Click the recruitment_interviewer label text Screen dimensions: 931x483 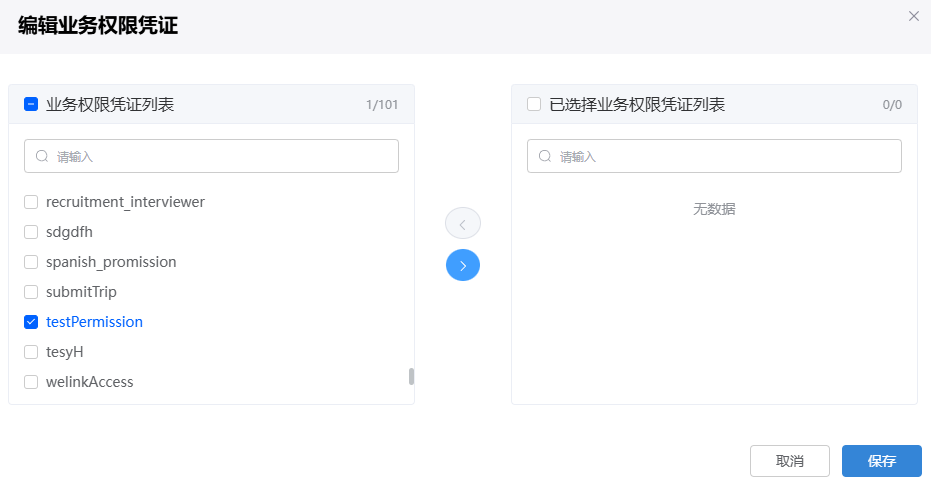[x=125, y=202]
